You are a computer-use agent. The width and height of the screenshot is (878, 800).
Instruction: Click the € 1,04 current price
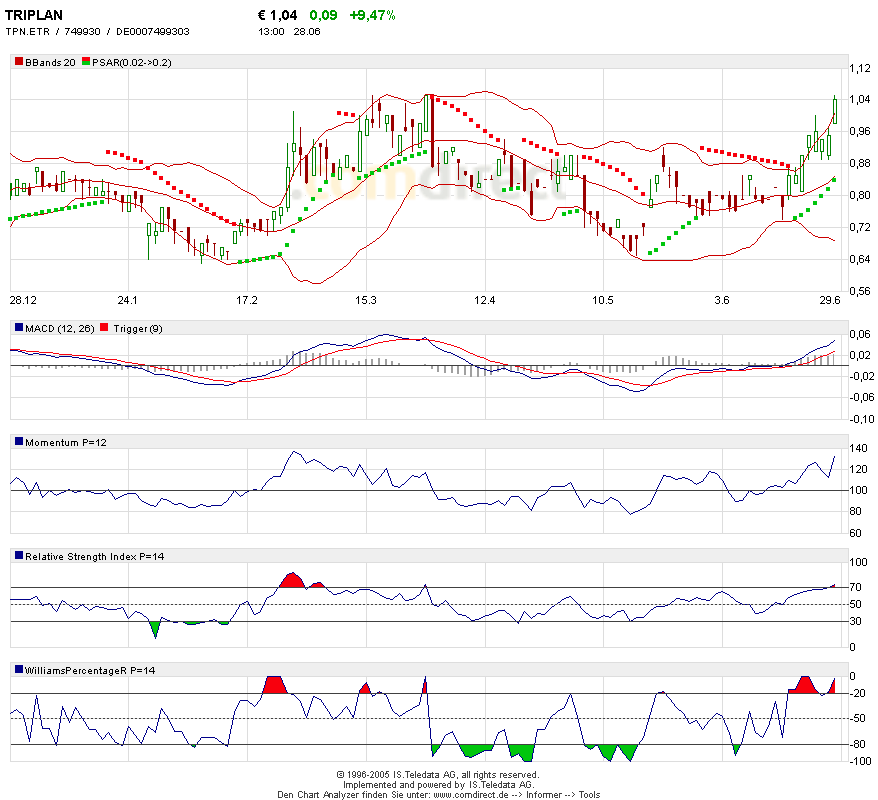[x=277, y=15]
